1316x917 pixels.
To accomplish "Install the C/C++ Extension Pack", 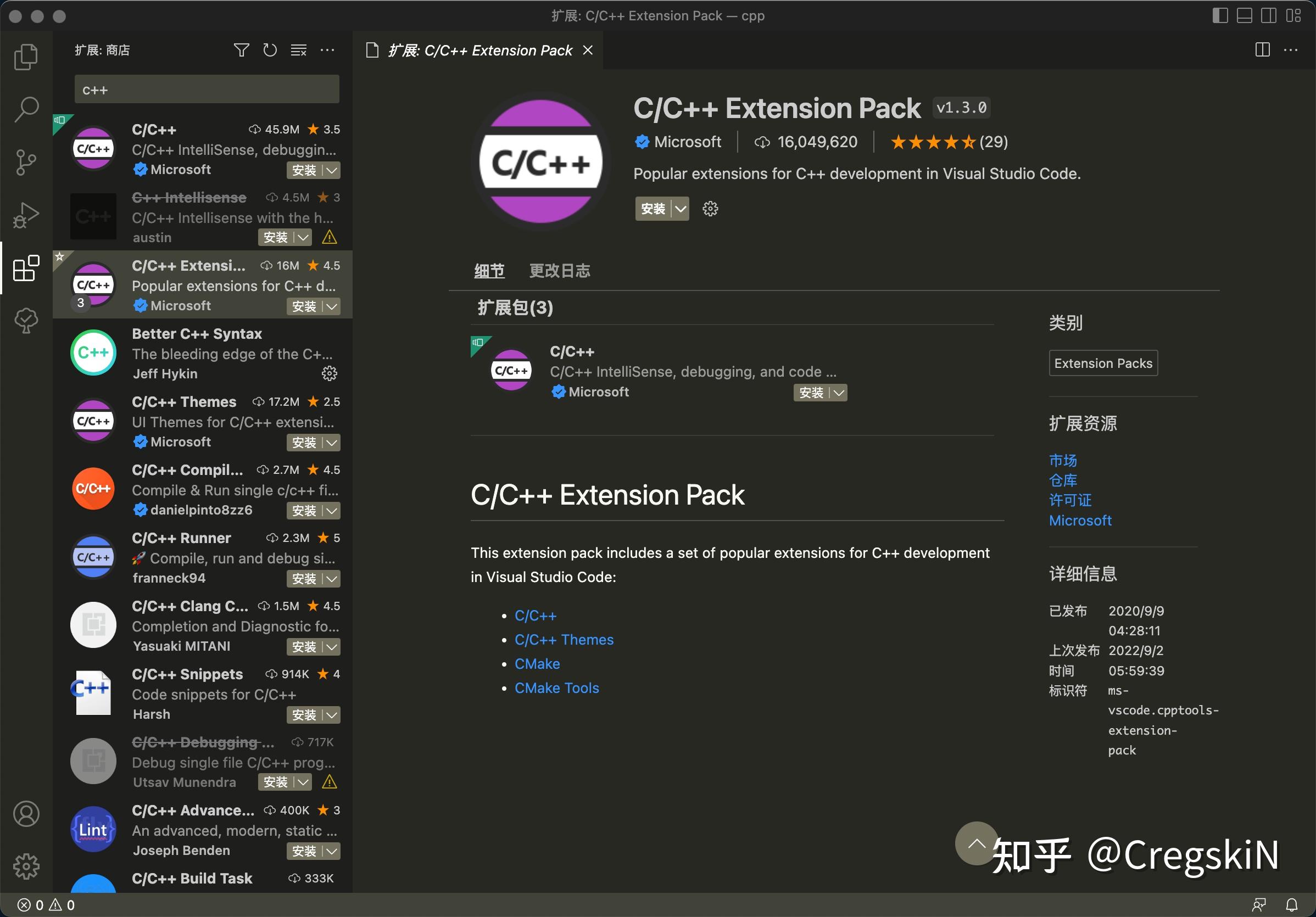I will [x=654, y=209].
